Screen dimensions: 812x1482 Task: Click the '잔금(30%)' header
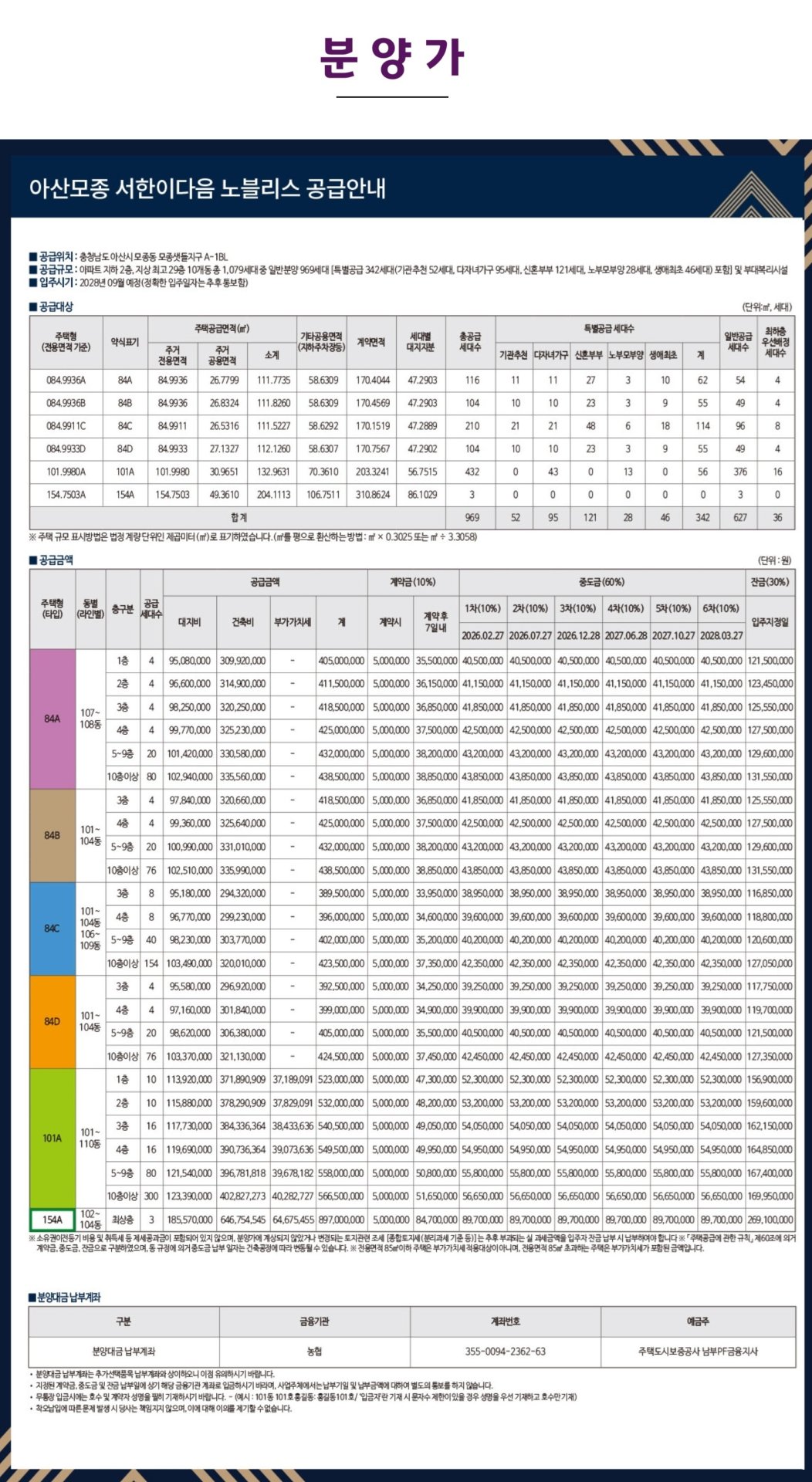(x=770, y=582)
